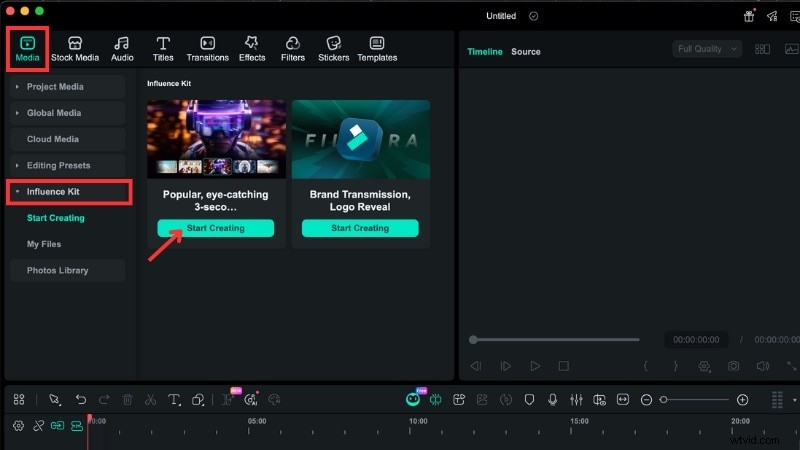Toggle the shield marker icon in timeline toolbar

(x=530, y=399)
